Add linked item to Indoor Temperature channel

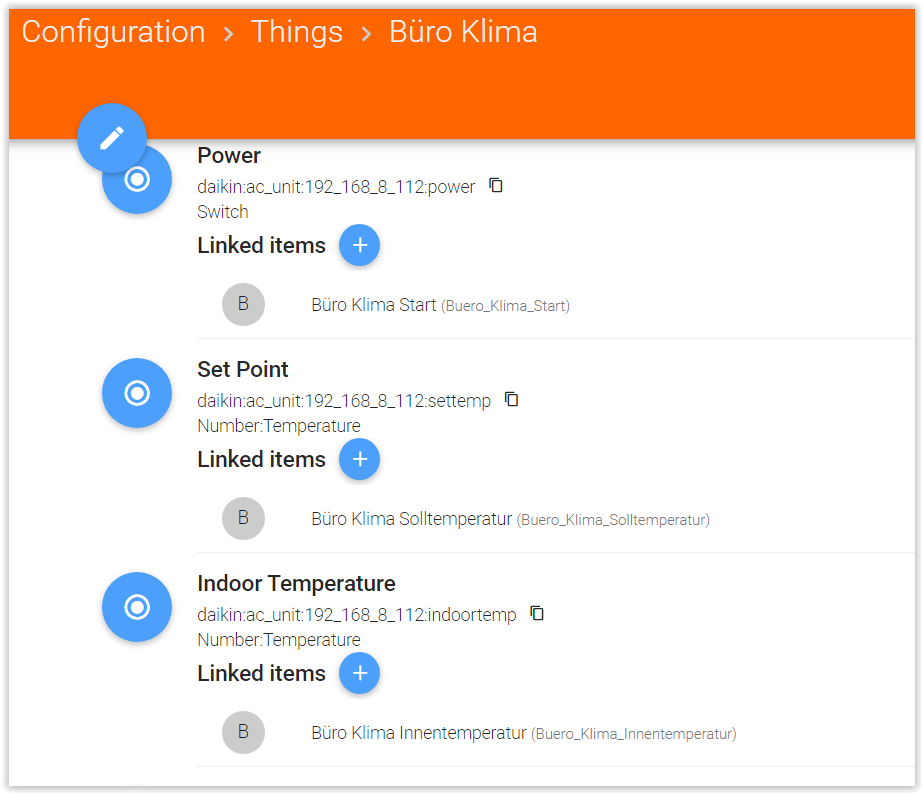click(359, 673)
